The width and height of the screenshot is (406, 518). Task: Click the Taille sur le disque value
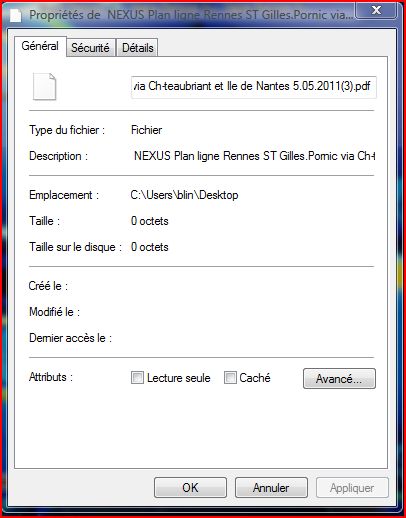(150, 247)
